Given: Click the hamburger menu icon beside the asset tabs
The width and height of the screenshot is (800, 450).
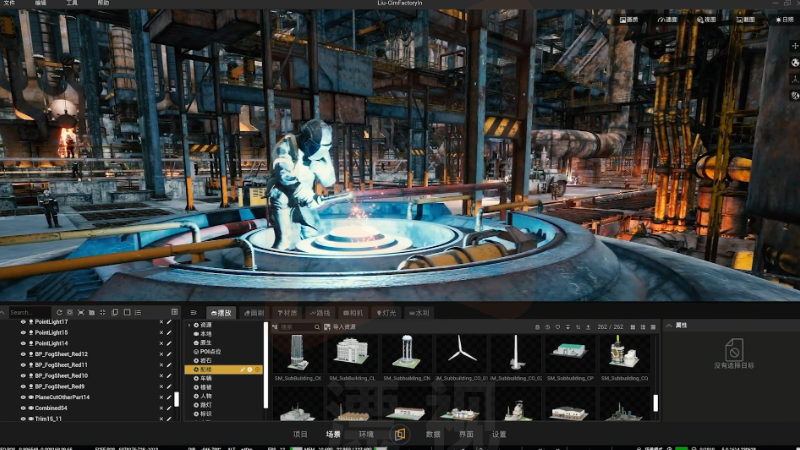Looking at the screenshot, I should pyautogui.click(x=193, y=313).
